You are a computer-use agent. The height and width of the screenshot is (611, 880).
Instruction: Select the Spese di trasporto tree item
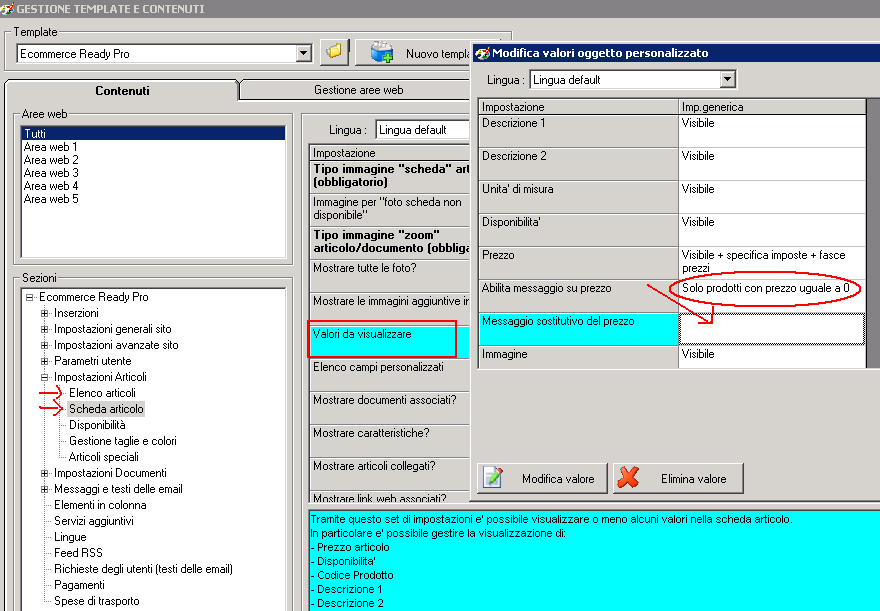(97, 601)
